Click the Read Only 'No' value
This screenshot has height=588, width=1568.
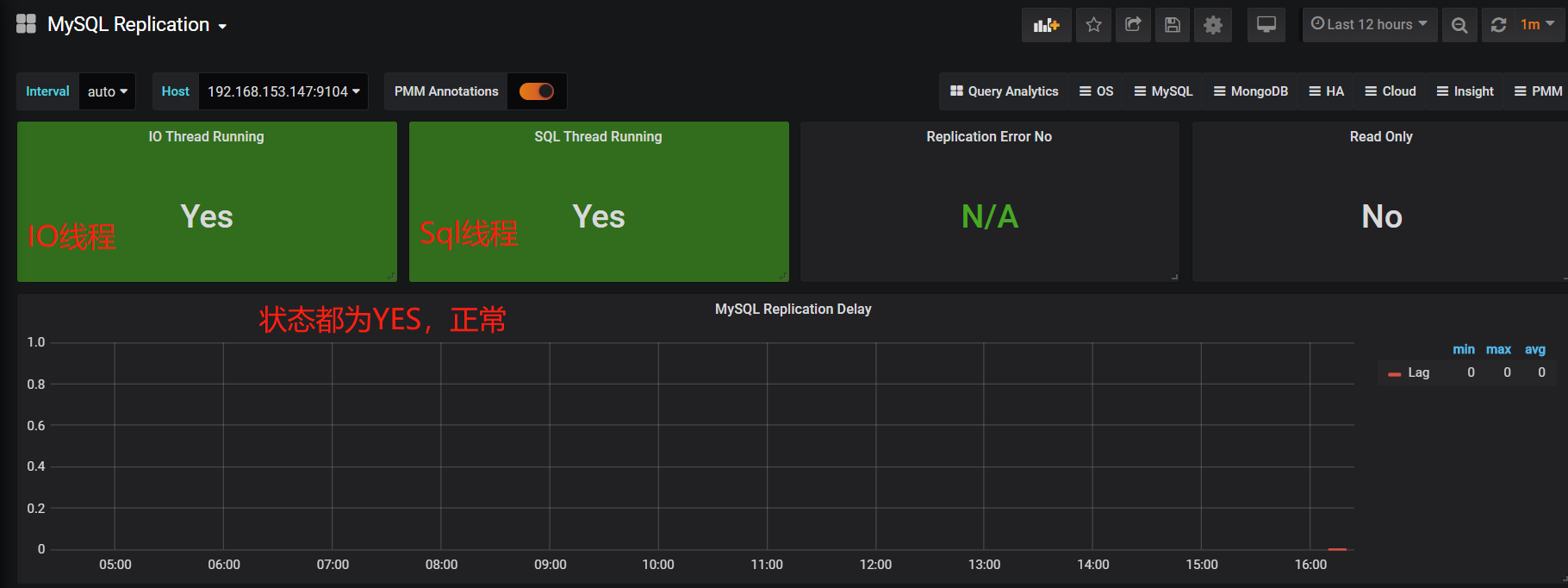(1382, 216)
